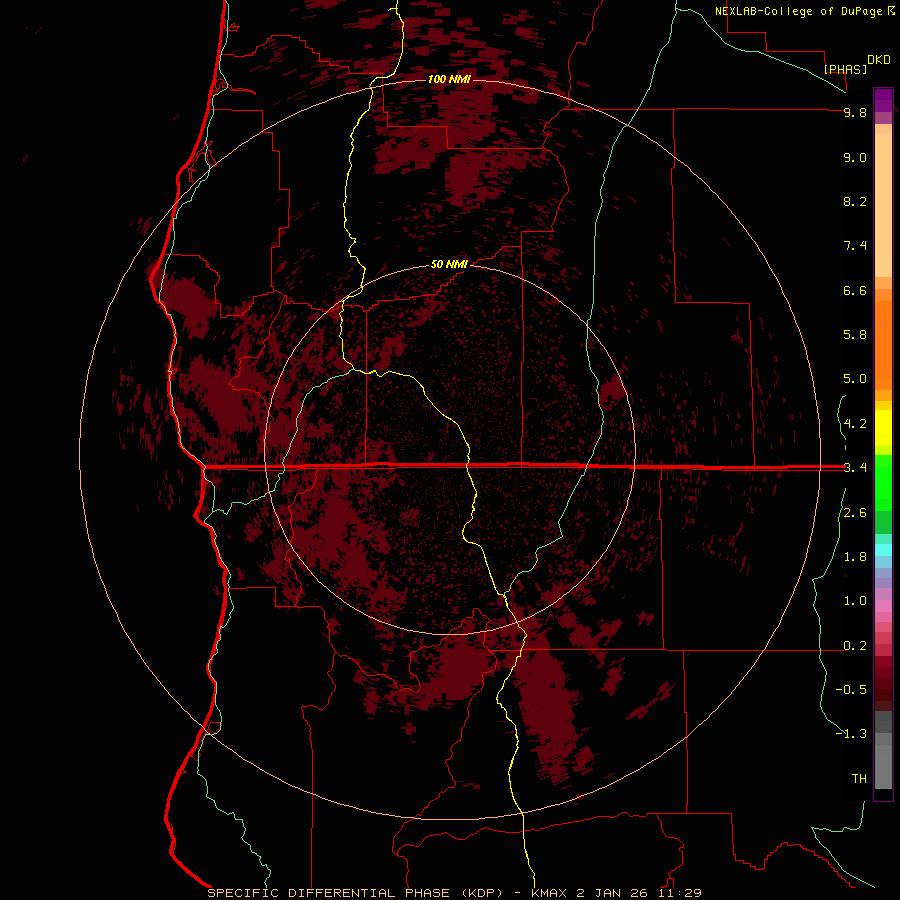The width and height of the screenshot is (900, 900).
Task: Click the 4.2 scale value
Action: click(855, 424)
